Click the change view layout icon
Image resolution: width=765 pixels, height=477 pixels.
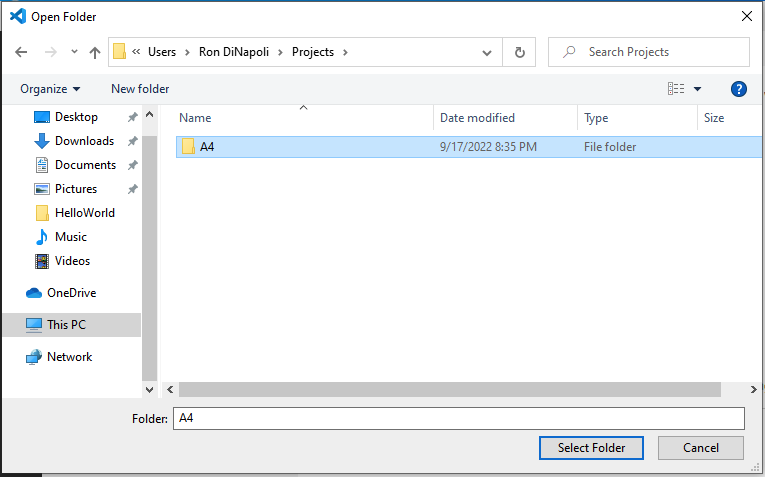(676, 89)
